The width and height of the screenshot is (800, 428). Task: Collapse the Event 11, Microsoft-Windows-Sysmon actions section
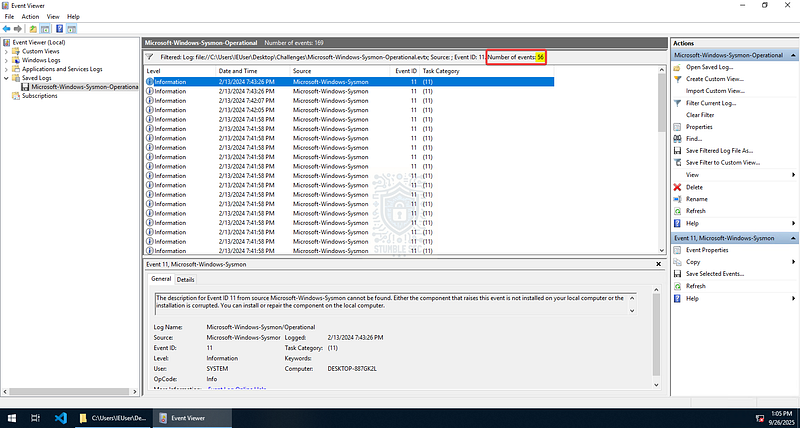[x=793, y=238]
